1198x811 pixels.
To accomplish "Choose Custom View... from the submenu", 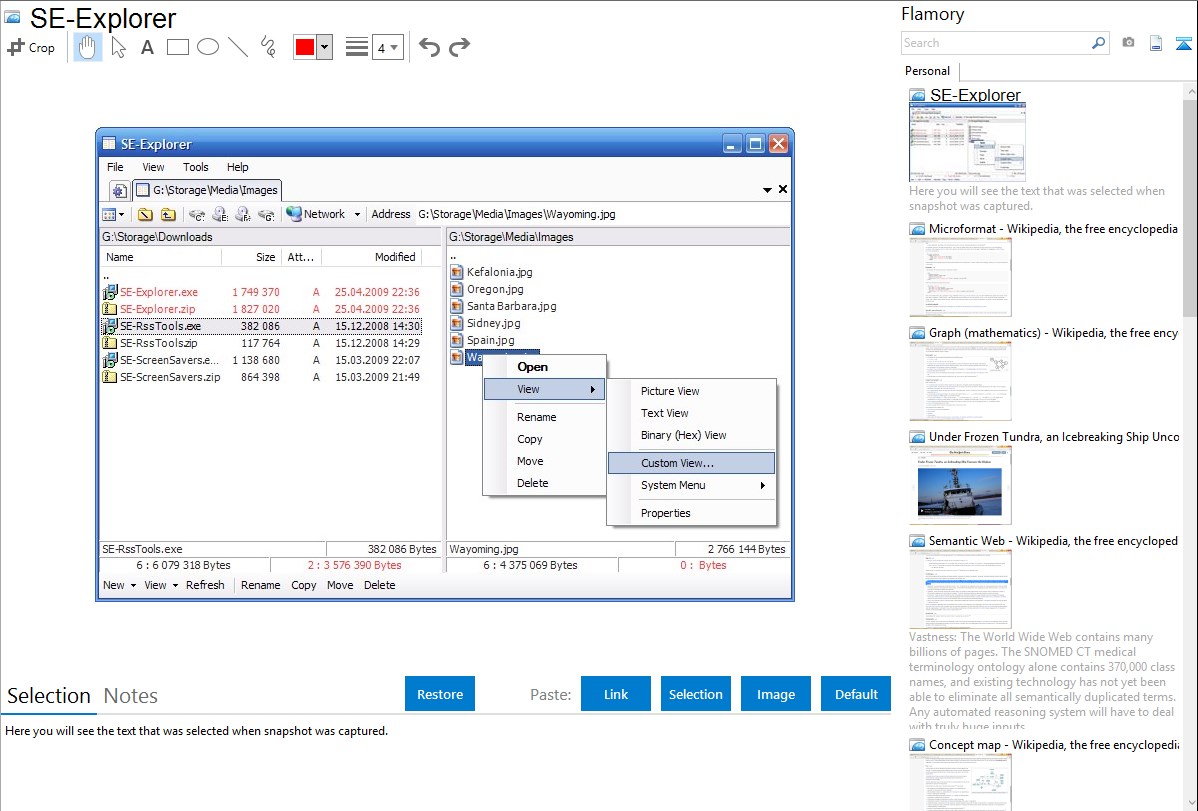I will coord(691,463).
